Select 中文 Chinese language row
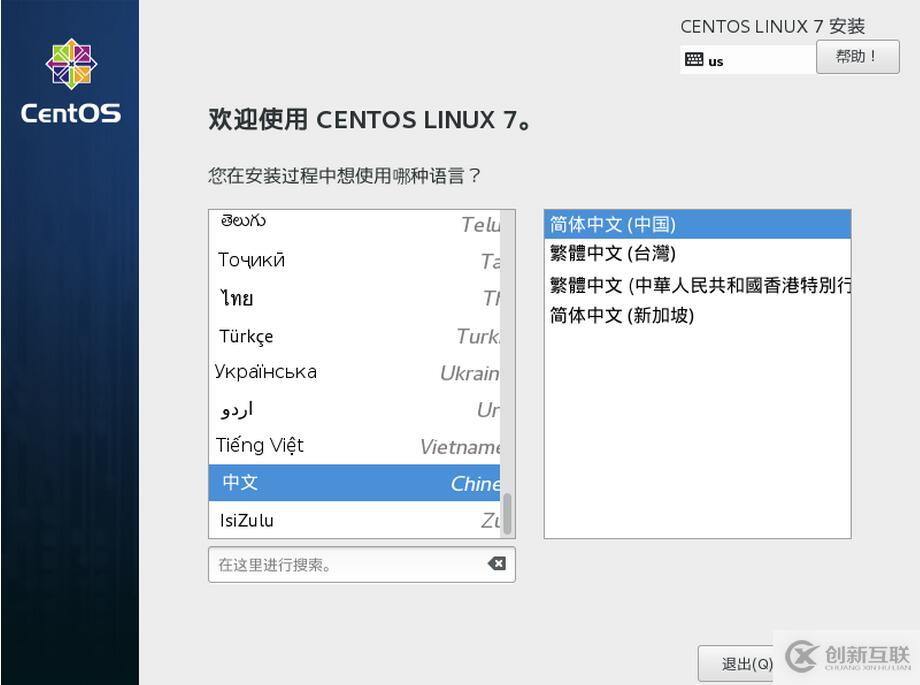Viewport: 920px width, 685px height. click(354, 482)
